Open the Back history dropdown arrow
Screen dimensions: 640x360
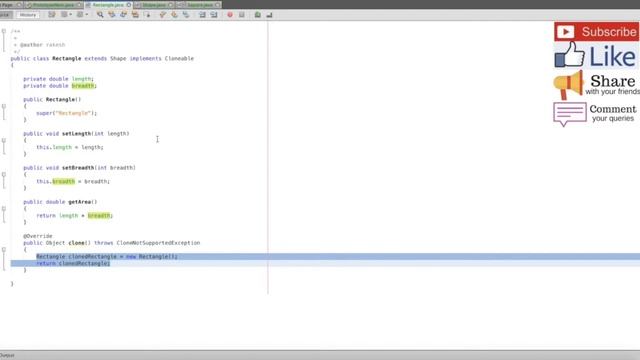71,15
